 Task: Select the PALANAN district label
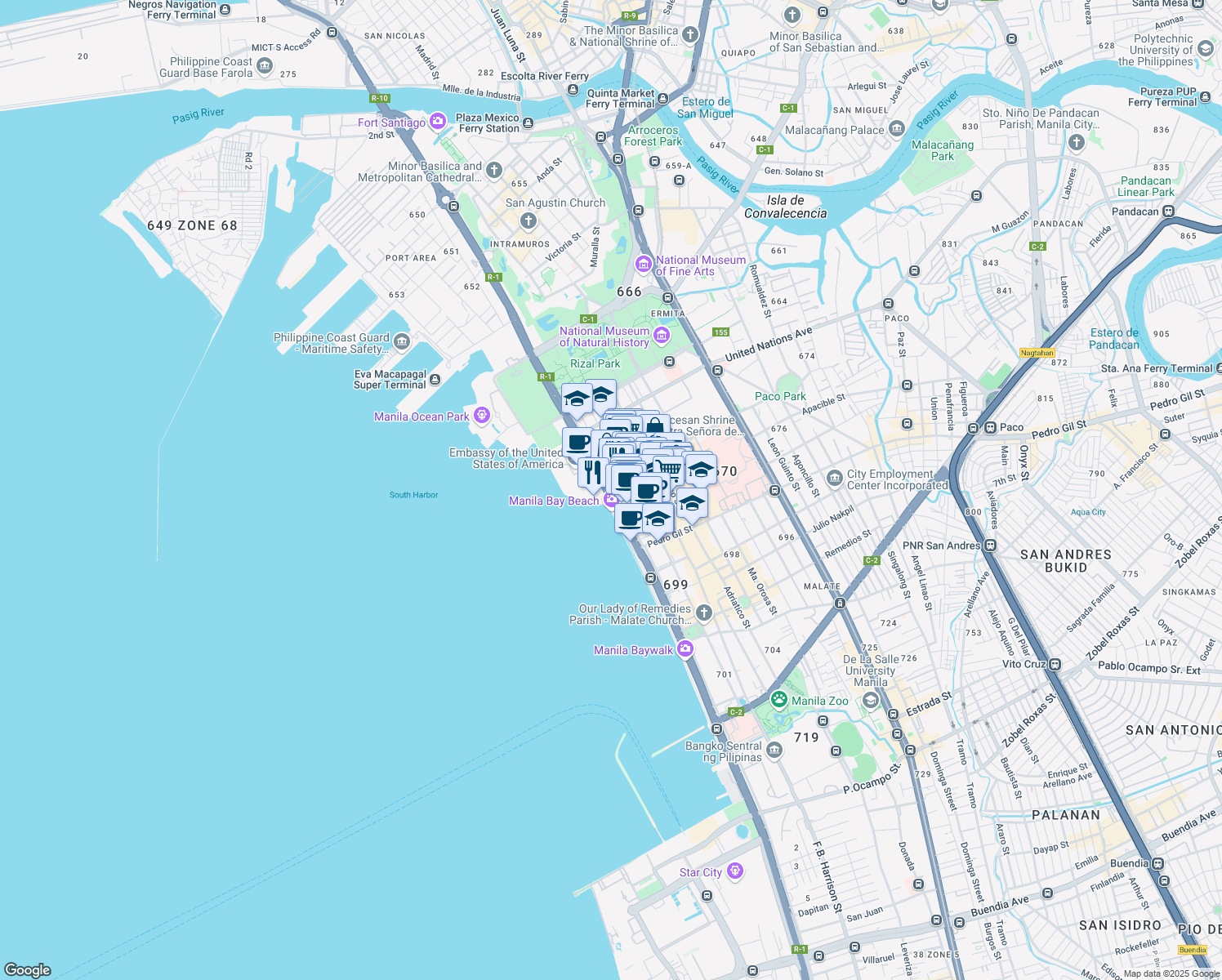pos(1066,814)
